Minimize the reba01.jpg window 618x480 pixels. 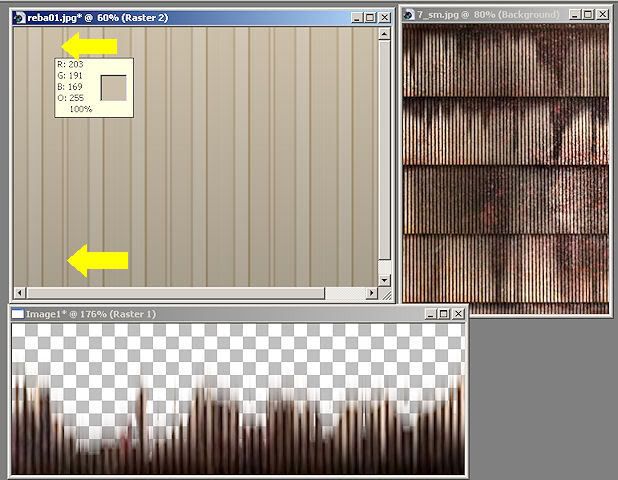[x=357, y=17]
